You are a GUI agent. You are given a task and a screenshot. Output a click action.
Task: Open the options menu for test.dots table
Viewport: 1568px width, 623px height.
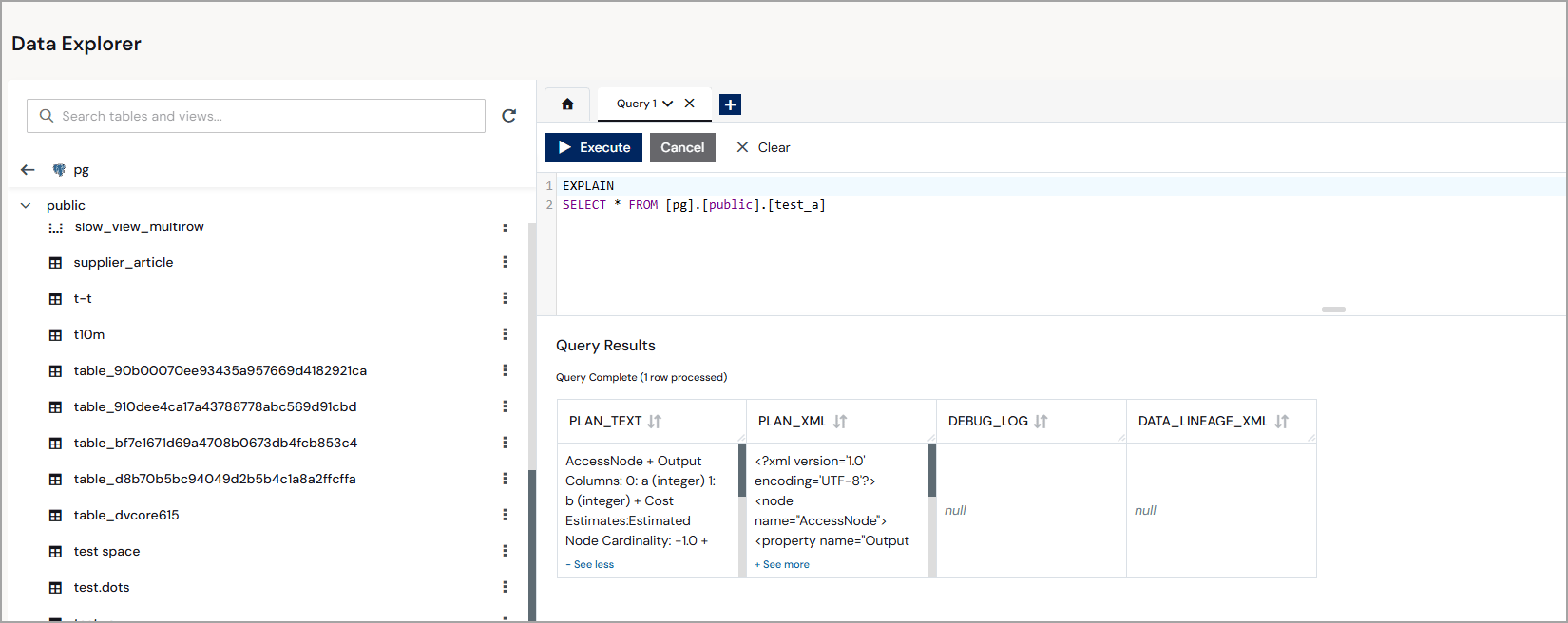[505, 587]
